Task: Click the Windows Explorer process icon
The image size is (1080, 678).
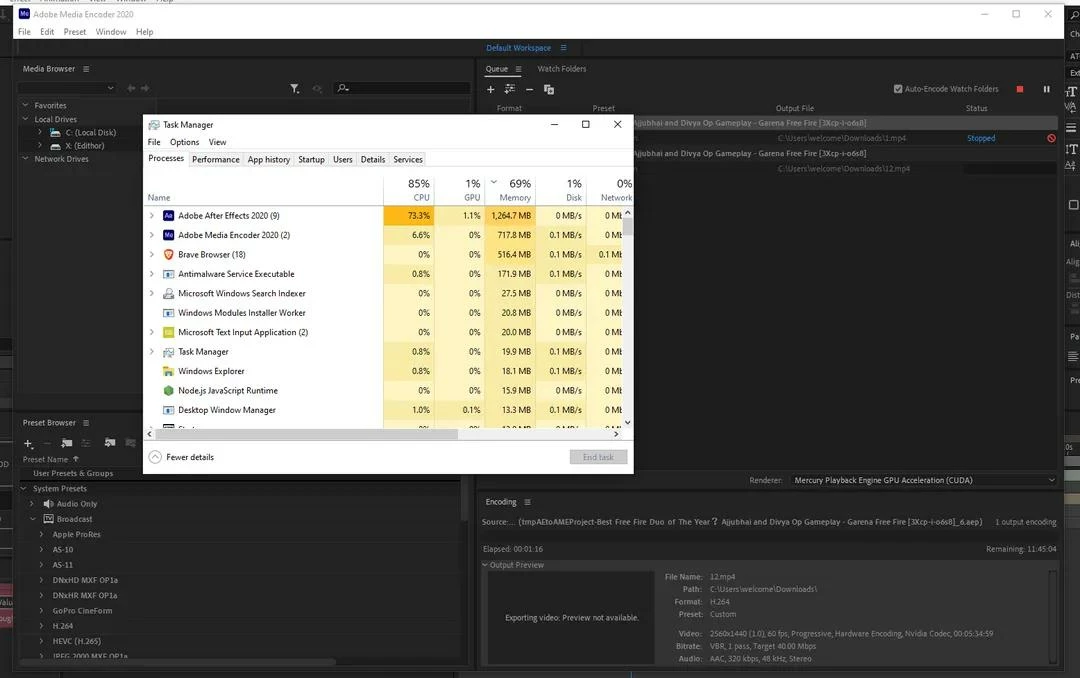Action: [168, 371]
